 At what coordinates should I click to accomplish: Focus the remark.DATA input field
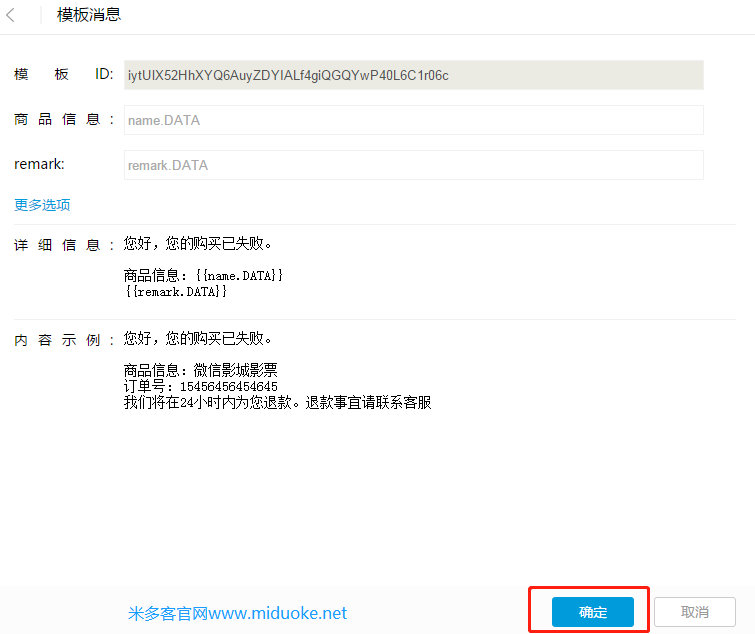click(x=413, y=165)
